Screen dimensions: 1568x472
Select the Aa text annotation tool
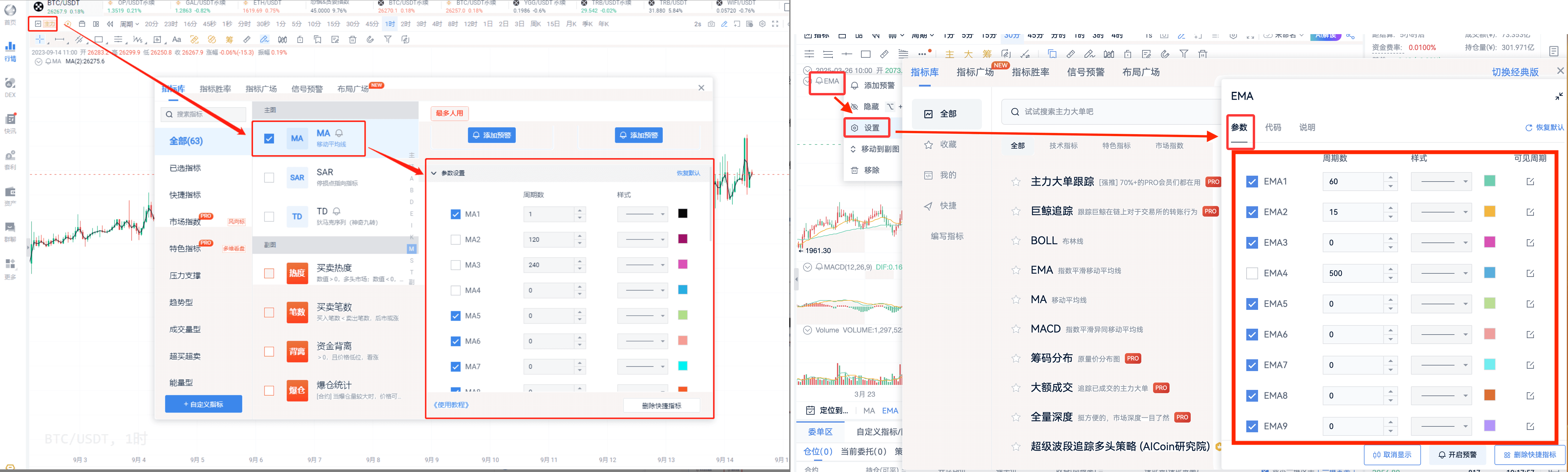pos(176,40)
